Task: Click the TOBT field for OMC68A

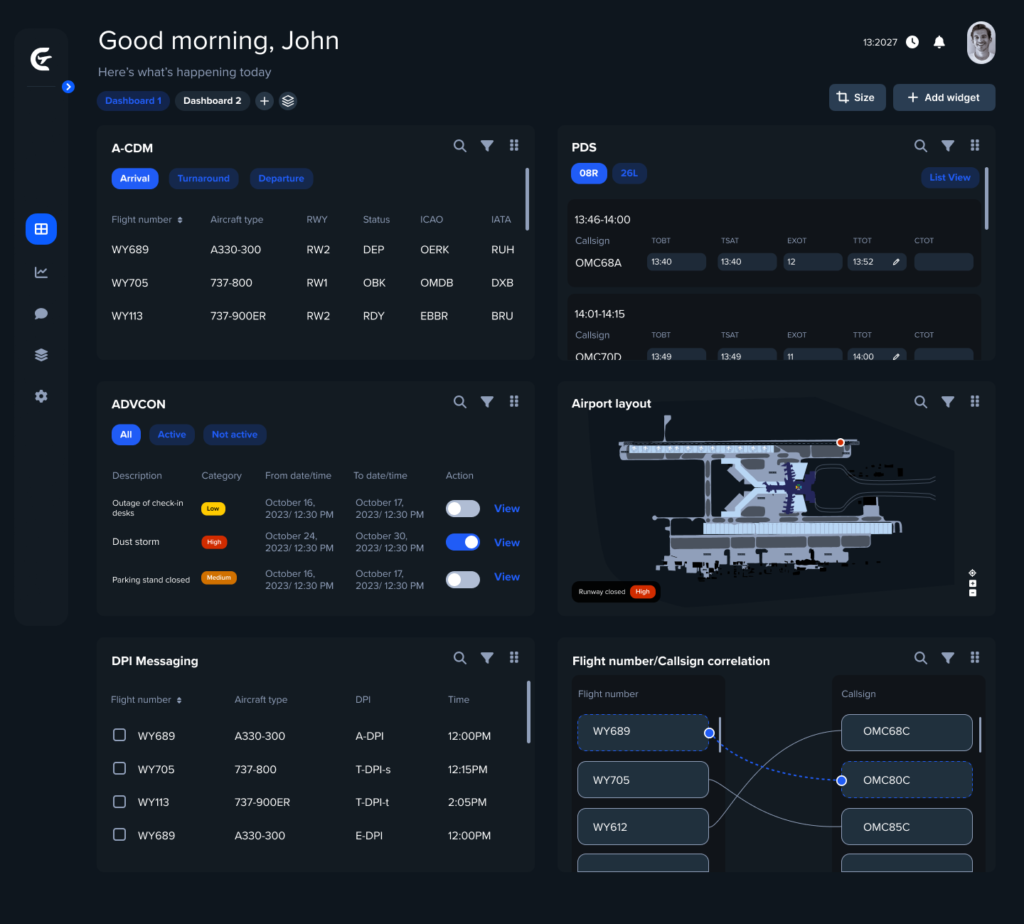Action: (676, 262)
